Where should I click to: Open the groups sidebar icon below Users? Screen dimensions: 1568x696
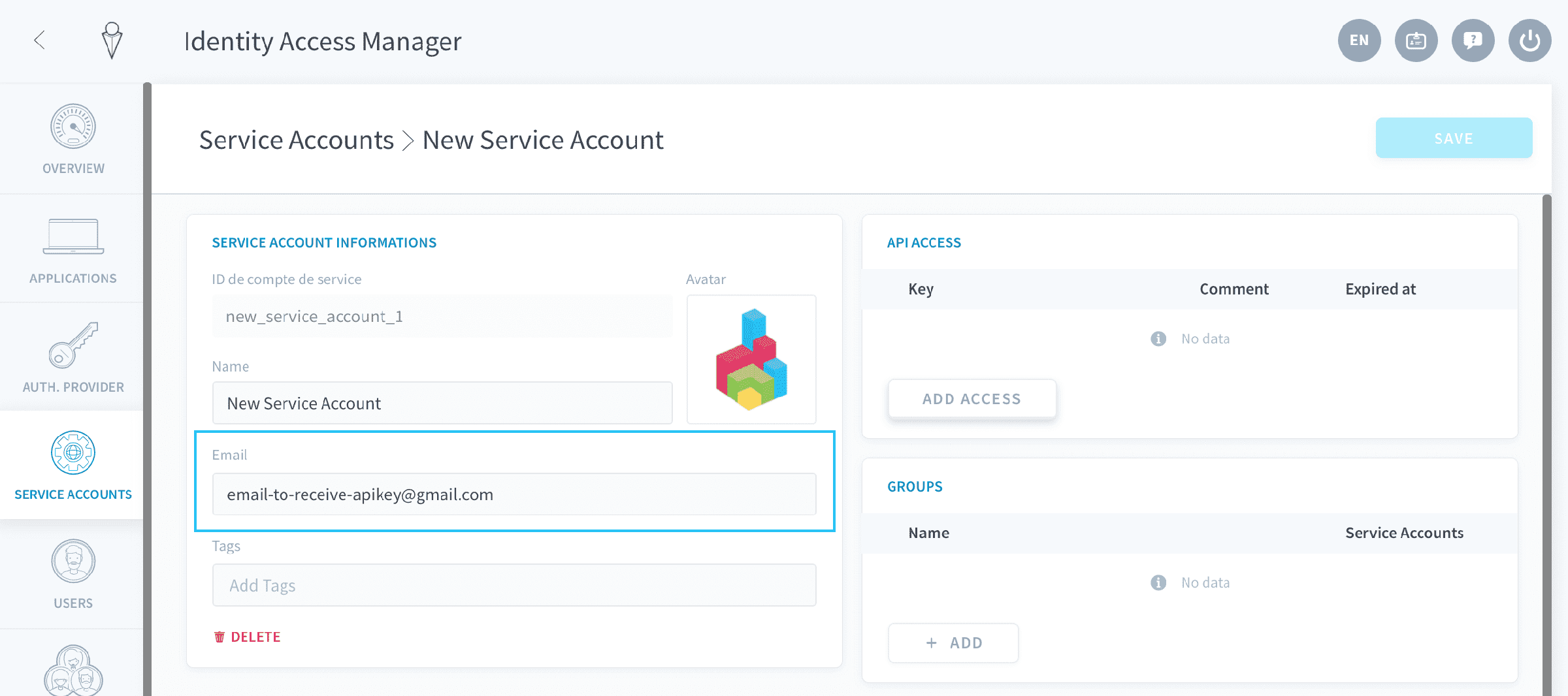73,670
